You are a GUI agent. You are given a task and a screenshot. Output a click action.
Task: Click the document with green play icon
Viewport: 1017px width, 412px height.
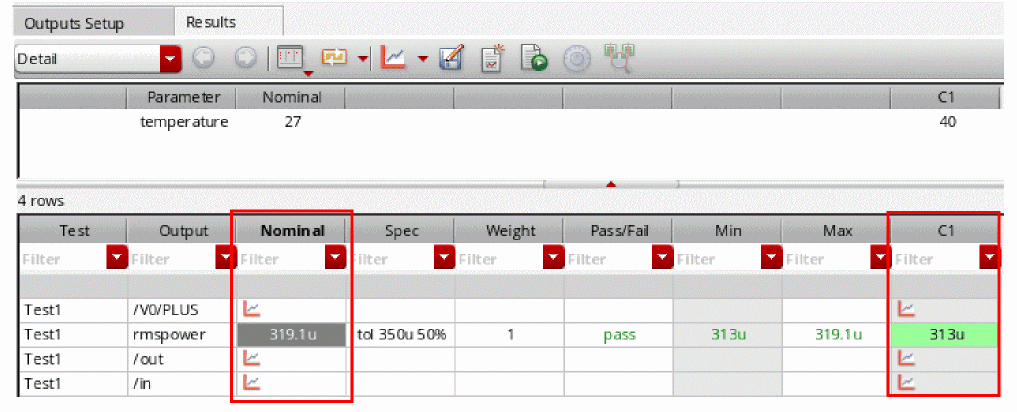(x=534, y=59)
